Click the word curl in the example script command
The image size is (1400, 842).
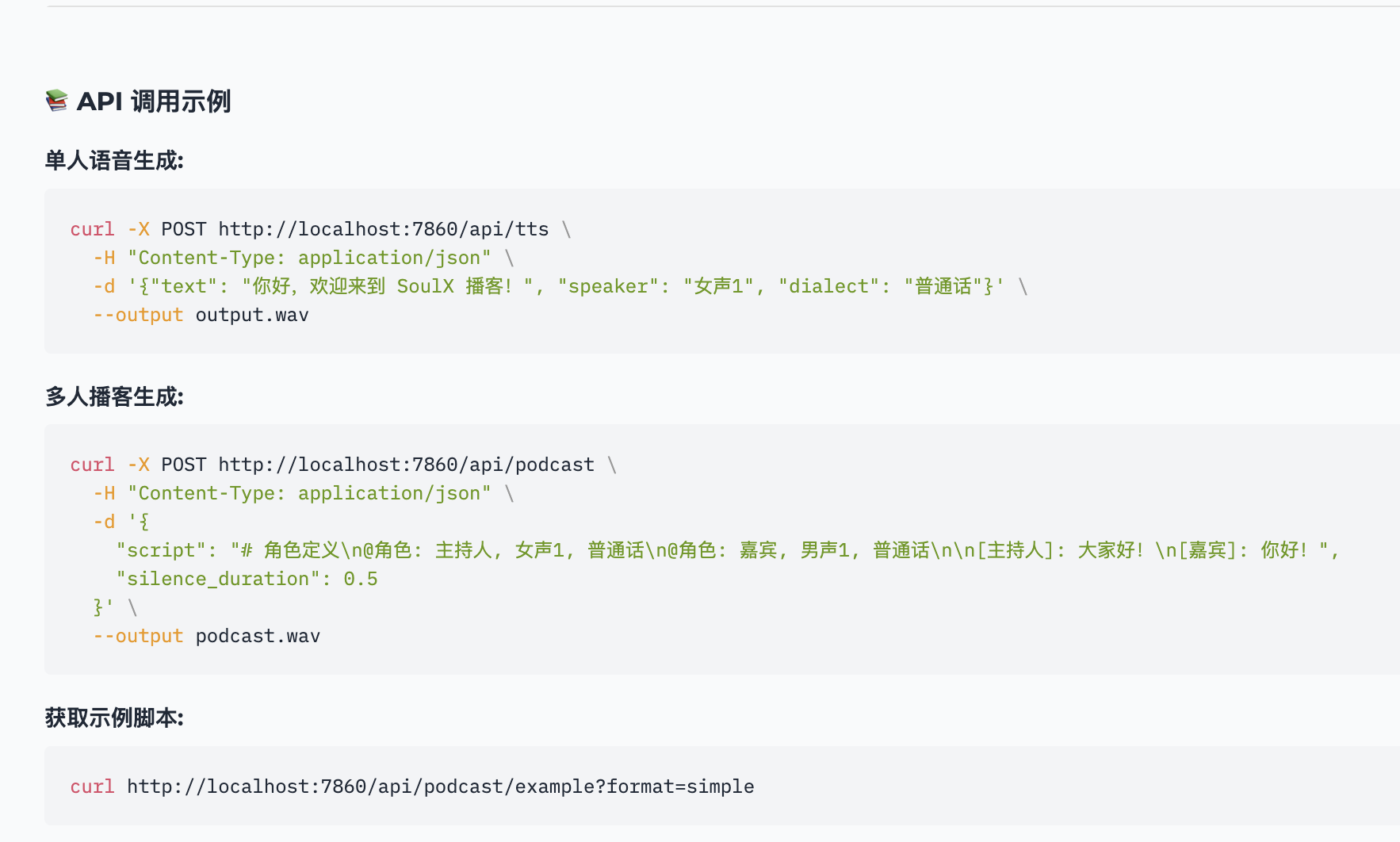92,787
